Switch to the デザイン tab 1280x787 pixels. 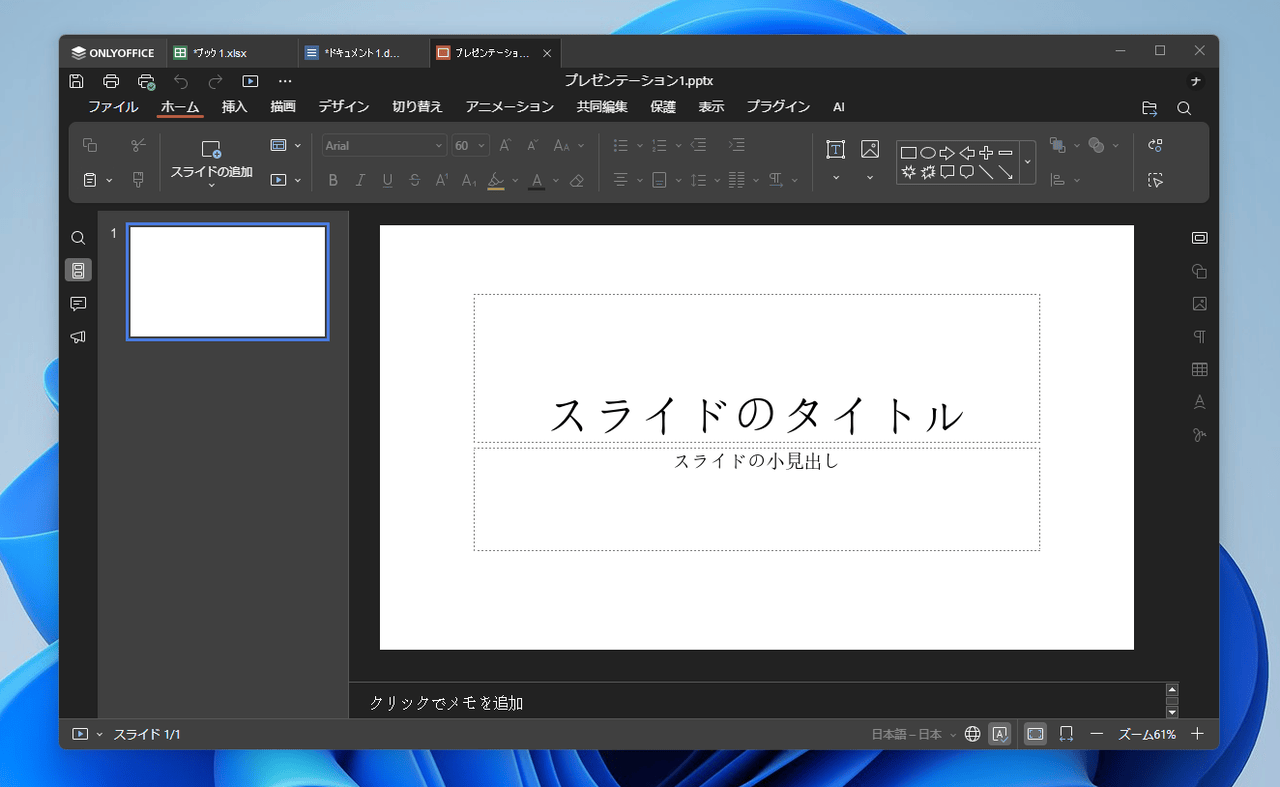pyautogui.click(x=344, y=107)
